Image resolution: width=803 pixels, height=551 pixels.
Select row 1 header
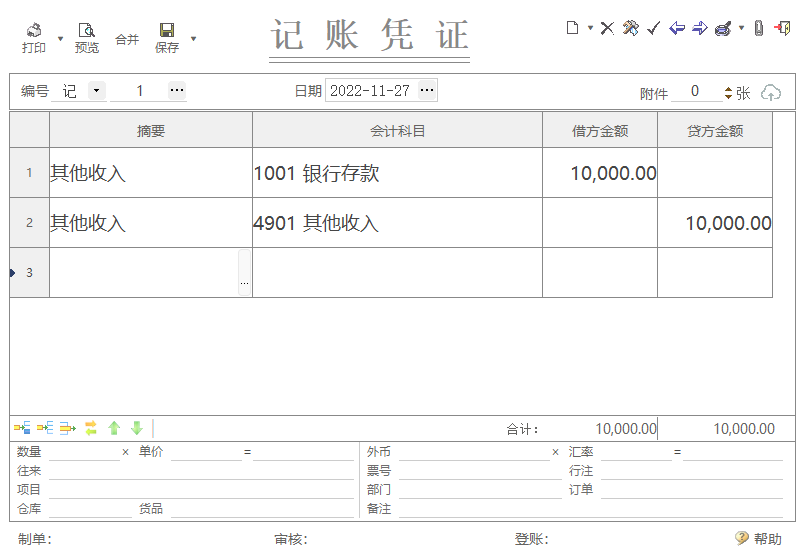pos(29,173)
